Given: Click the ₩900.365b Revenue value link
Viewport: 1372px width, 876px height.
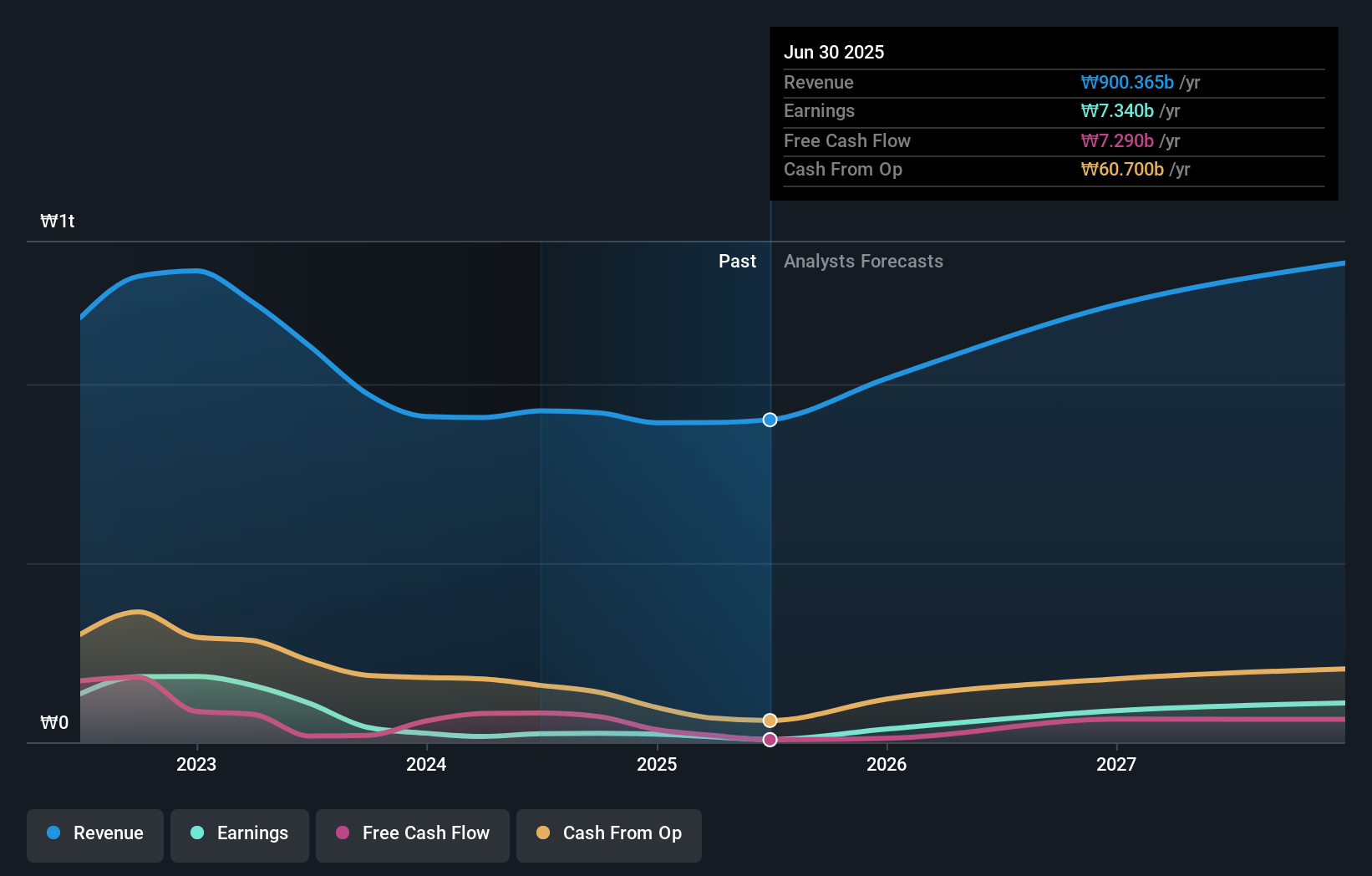Looking at the screenshot, I should coord(1129,82).
